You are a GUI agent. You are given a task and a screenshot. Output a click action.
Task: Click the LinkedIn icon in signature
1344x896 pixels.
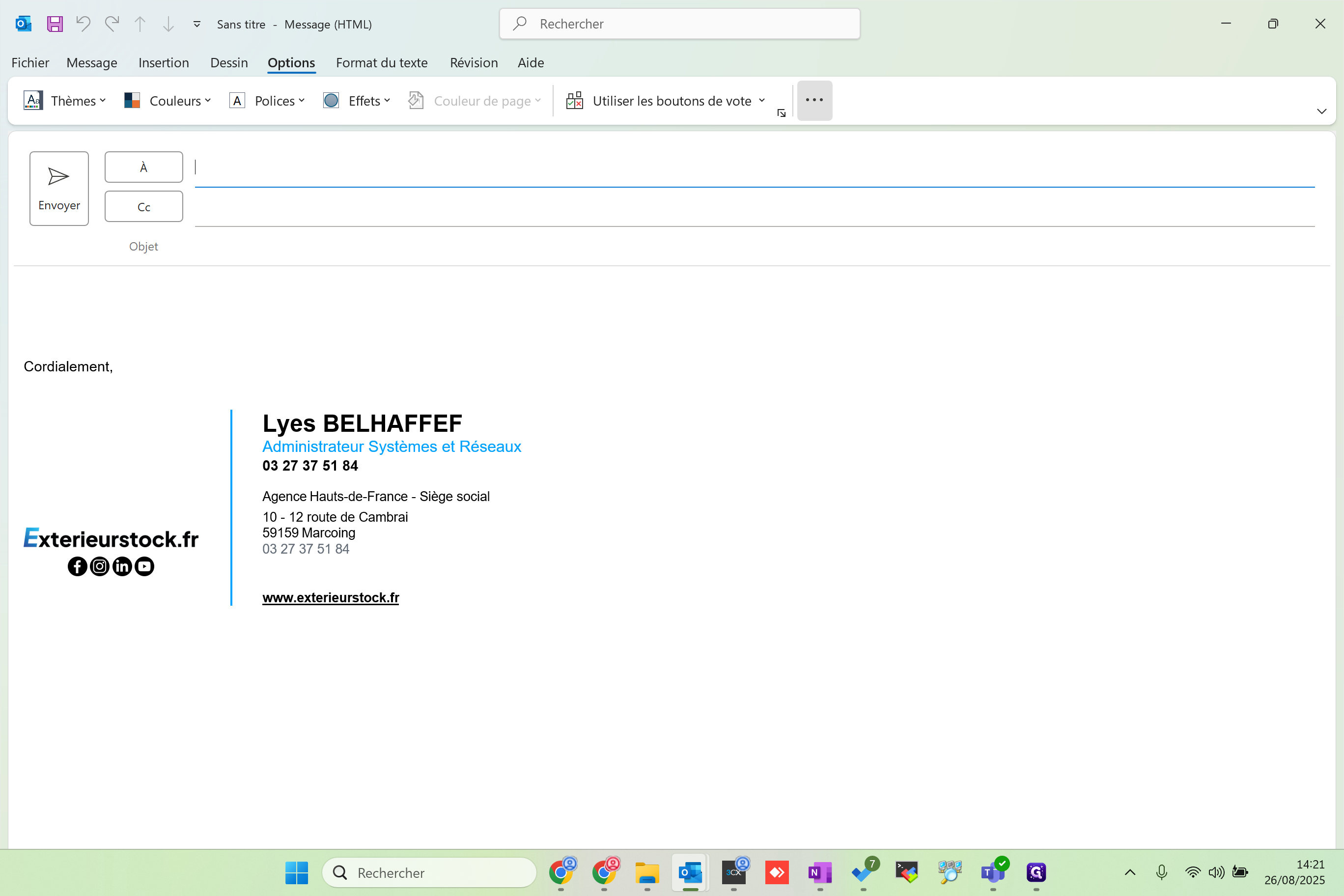122,566
